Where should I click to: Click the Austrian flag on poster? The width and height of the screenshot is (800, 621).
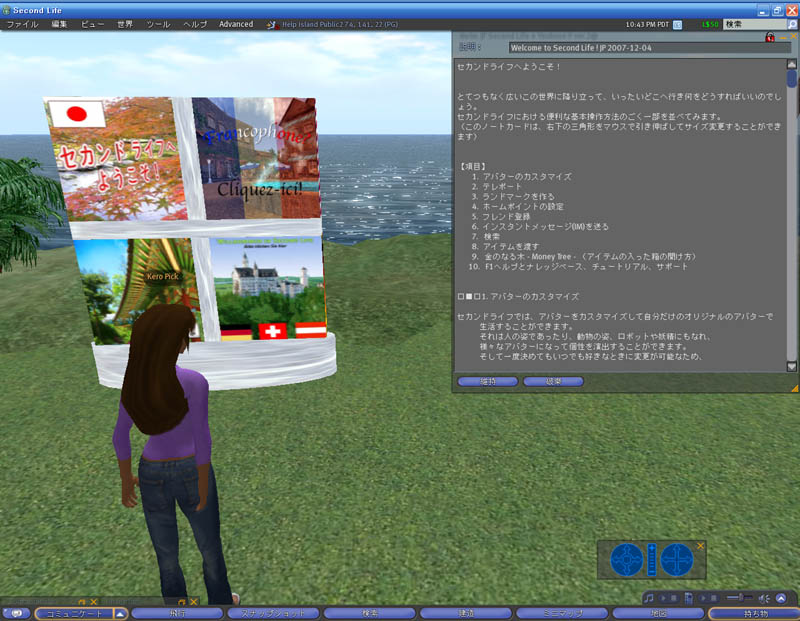pyautogui.click(x=311, y=330)
